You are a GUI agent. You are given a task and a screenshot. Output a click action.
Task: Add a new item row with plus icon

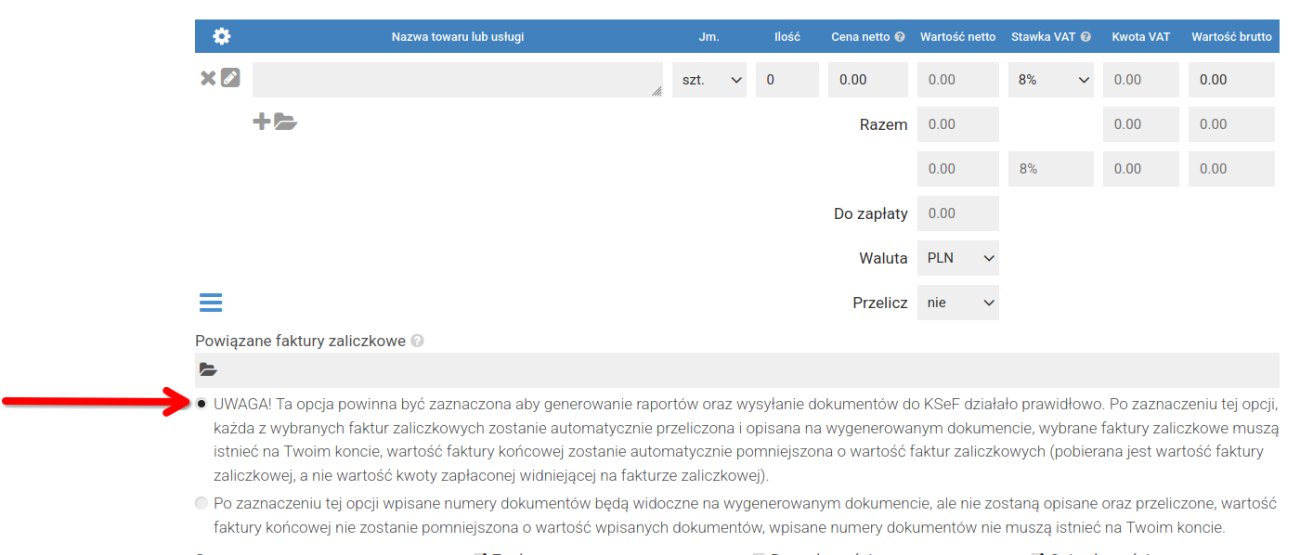click(261, 122)
